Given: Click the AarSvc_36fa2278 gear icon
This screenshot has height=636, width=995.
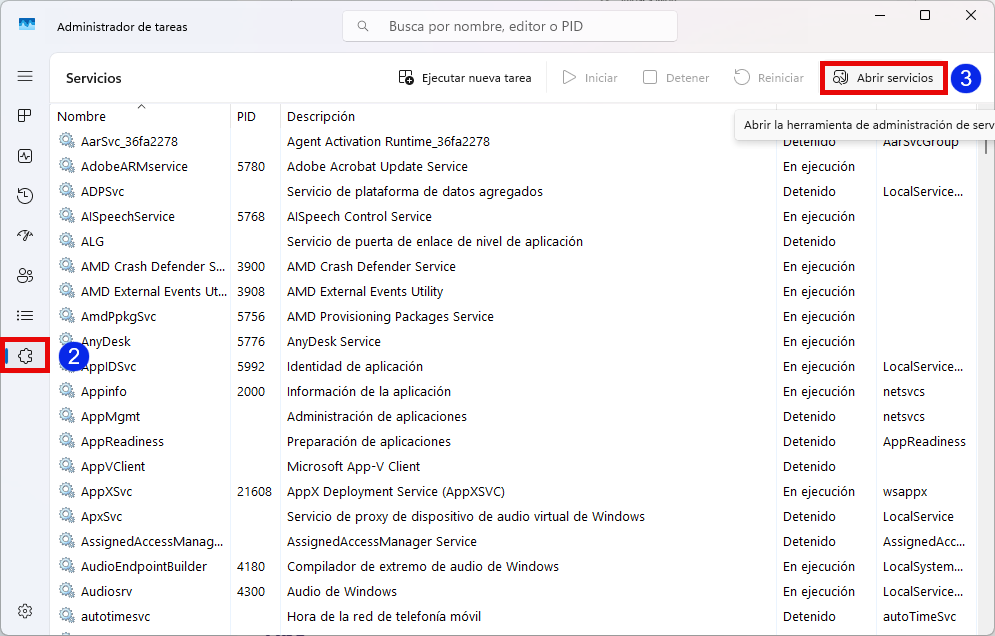Looking at the screenshot, I should (x=67, y=140).
